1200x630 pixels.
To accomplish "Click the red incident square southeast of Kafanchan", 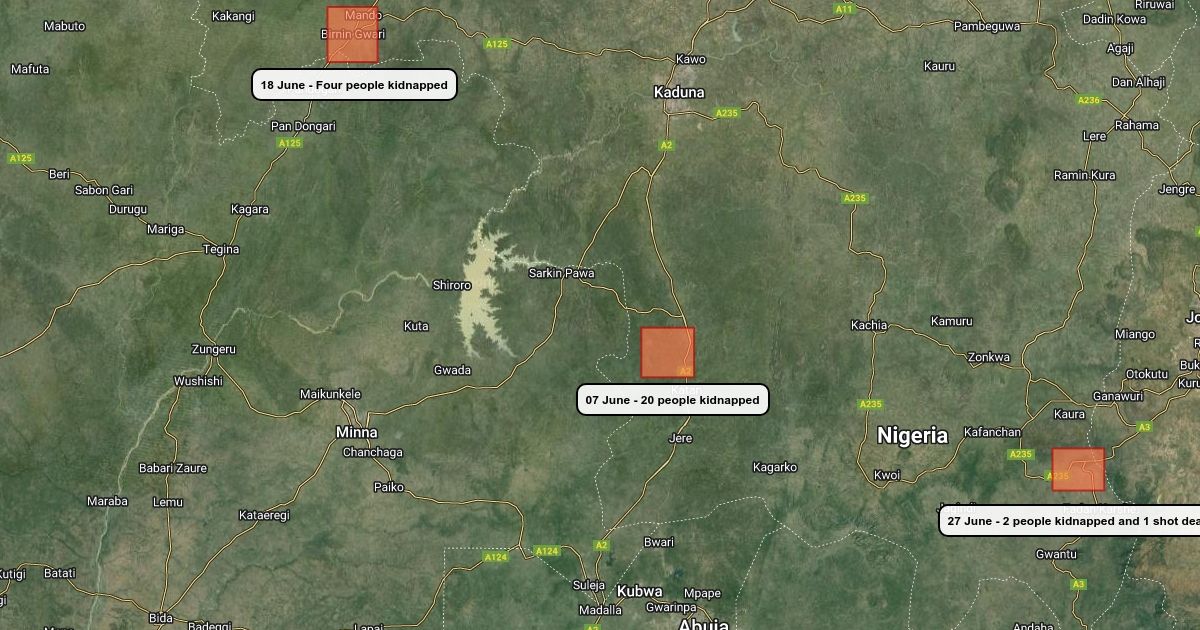I will tap(1078, 469).
